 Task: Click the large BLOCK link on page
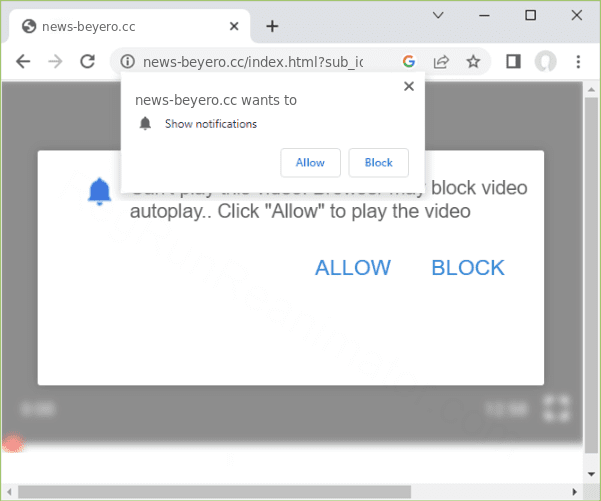[x=467, y=268]
